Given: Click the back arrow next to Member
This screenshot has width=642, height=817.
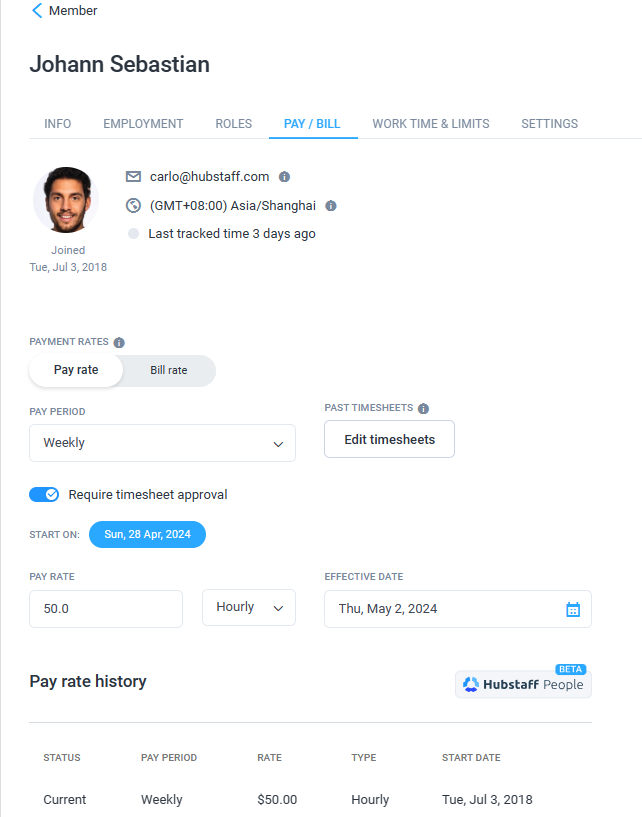Looking at the screenshot, I should click(37, 11).
